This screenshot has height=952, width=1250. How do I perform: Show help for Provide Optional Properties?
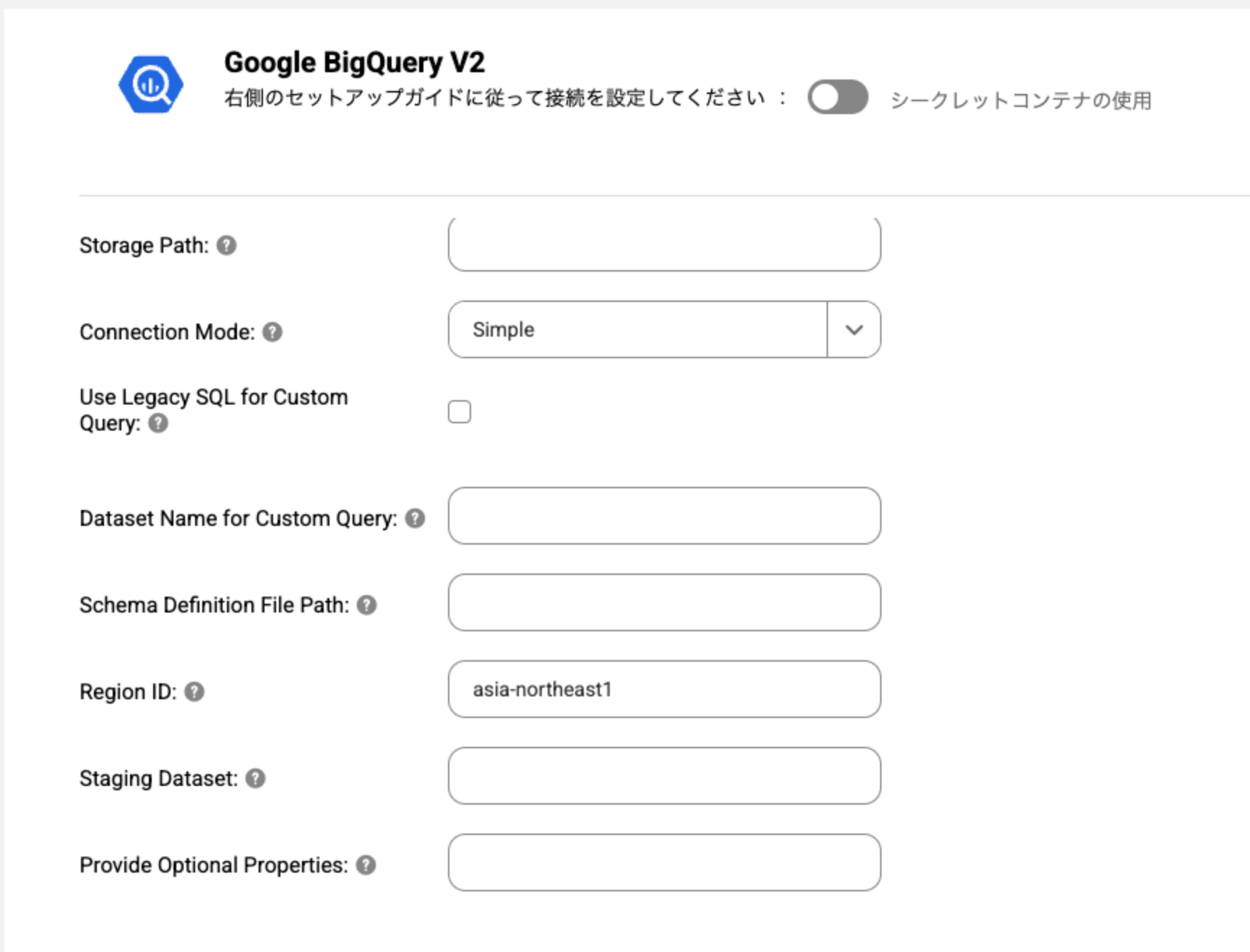366,865
